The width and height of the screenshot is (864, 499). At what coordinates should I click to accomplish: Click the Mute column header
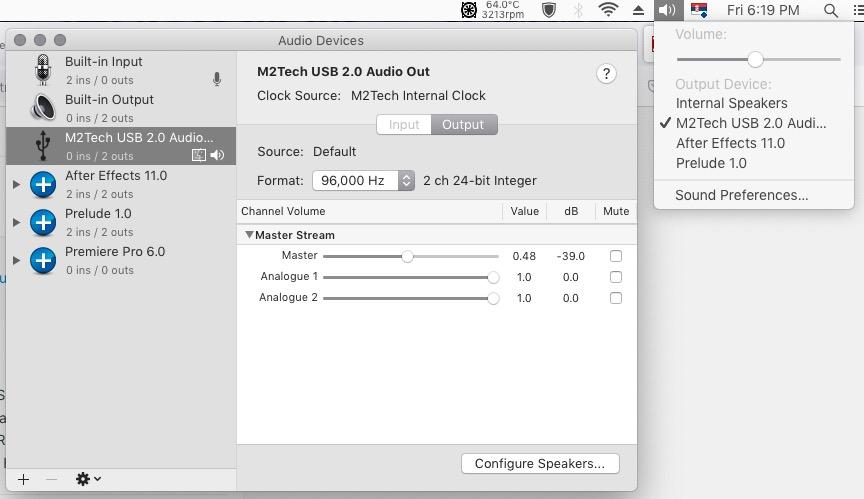616,211
